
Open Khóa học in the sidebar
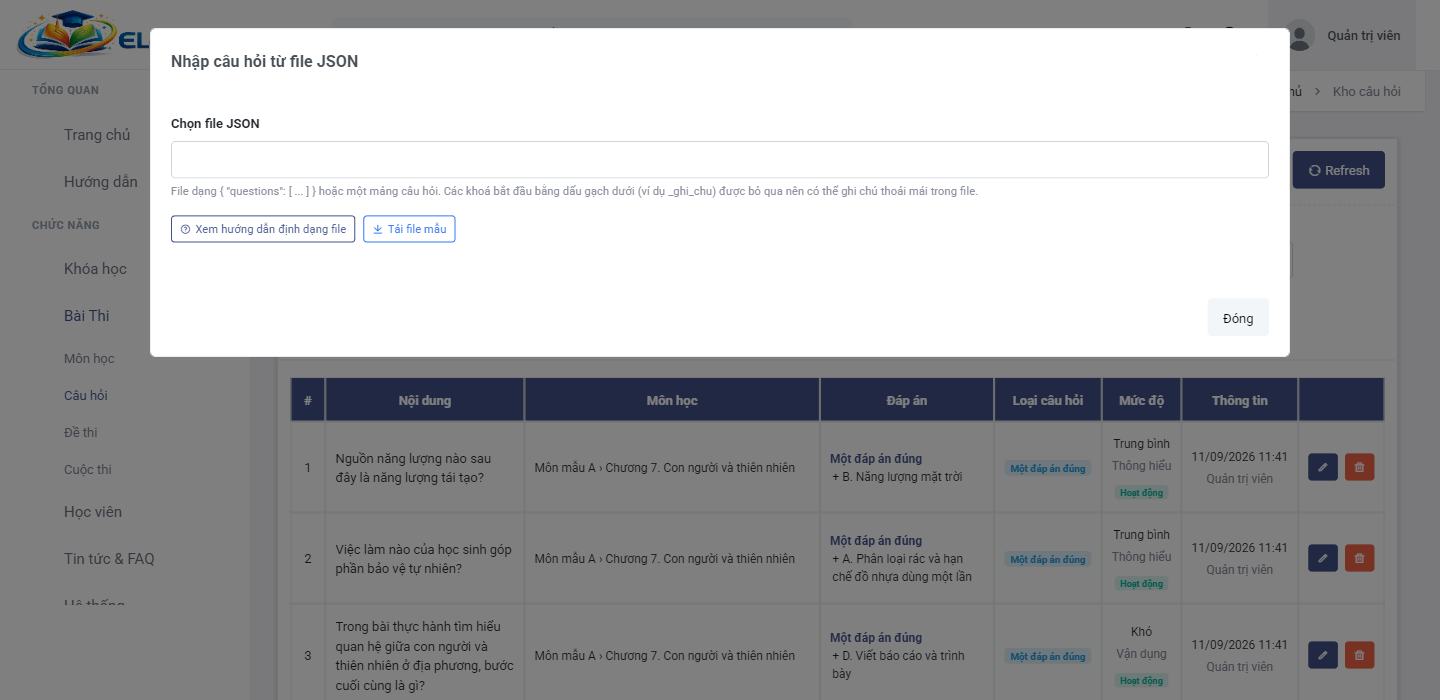coord(95,269)
